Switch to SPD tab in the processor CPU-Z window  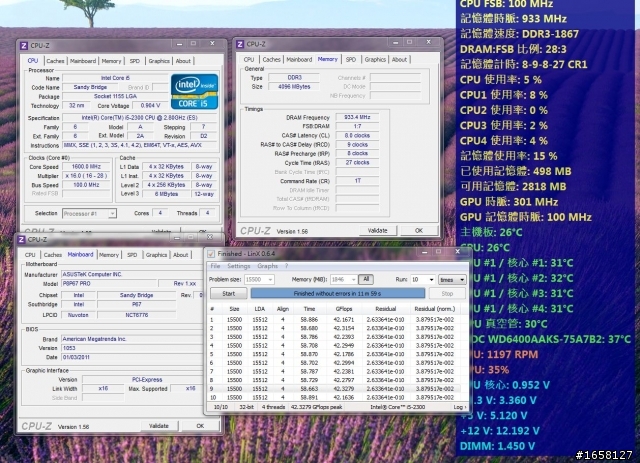135,61
